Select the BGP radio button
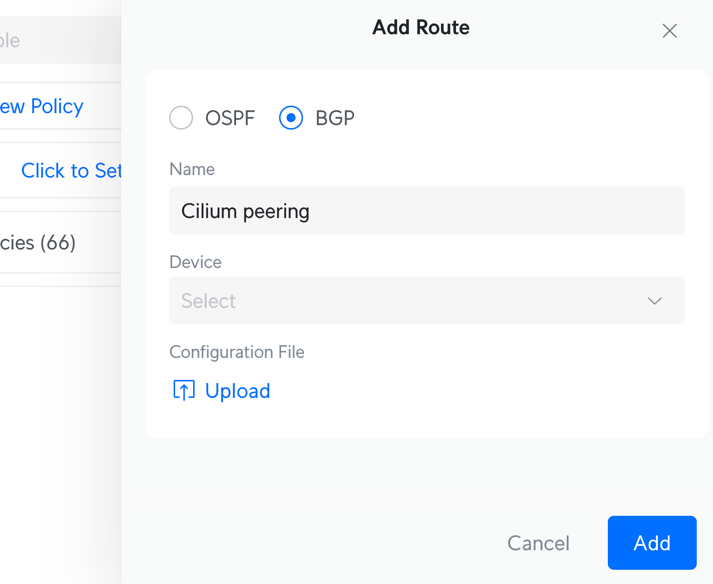Image resolution: width=713 pixels, height=584 pixels. tap(291, 118)
